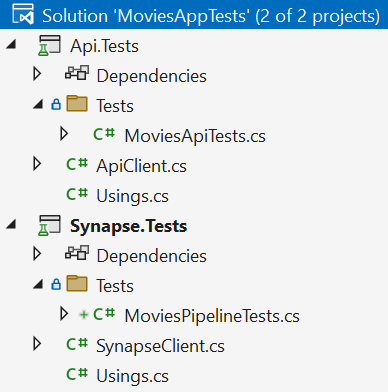Select the ApiClient.cs file
Image resolution: width=388 pixels, height=392 pixels.
tap(141, 166)
